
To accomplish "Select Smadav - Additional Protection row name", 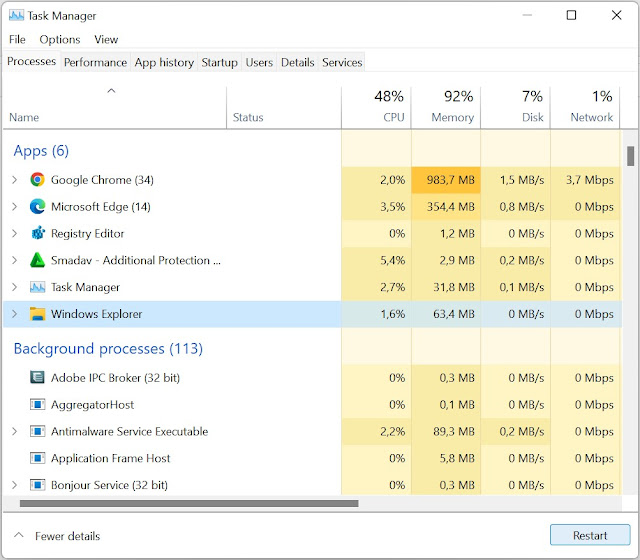I will [136, 260].
